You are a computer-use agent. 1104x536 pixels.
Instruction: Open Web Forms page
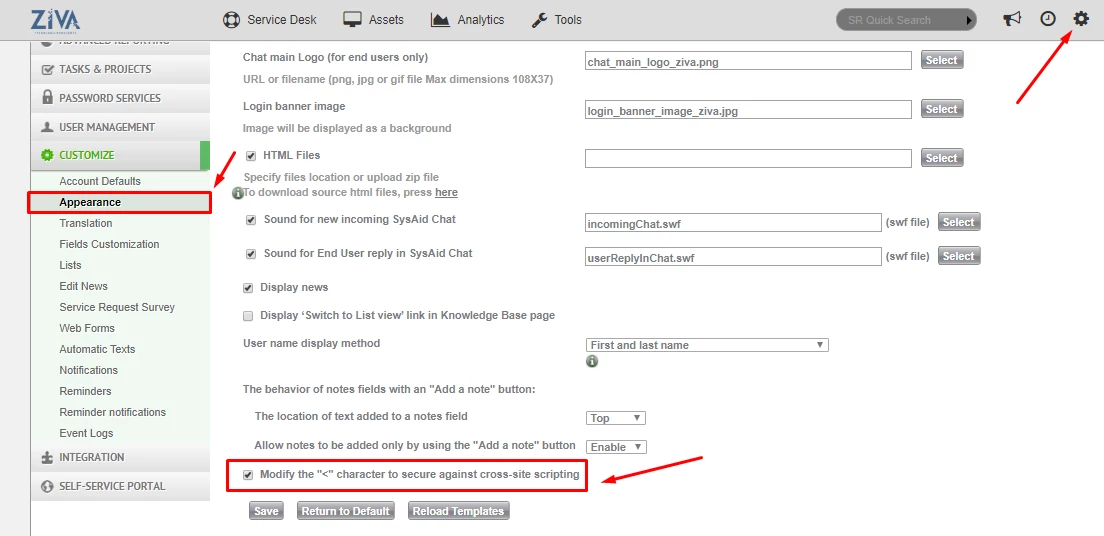coord(87,328)
